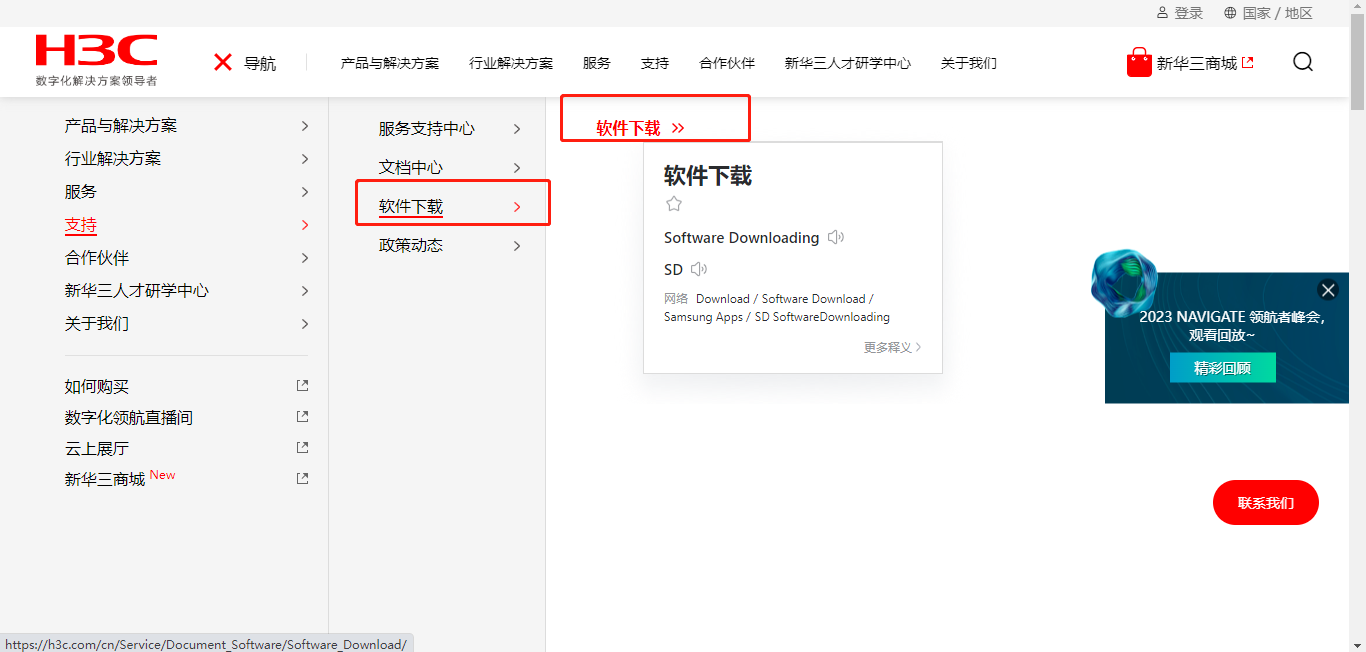Screen dimensions: 1366x652
Task: Open 服务 in top menu
Action: 597,63
